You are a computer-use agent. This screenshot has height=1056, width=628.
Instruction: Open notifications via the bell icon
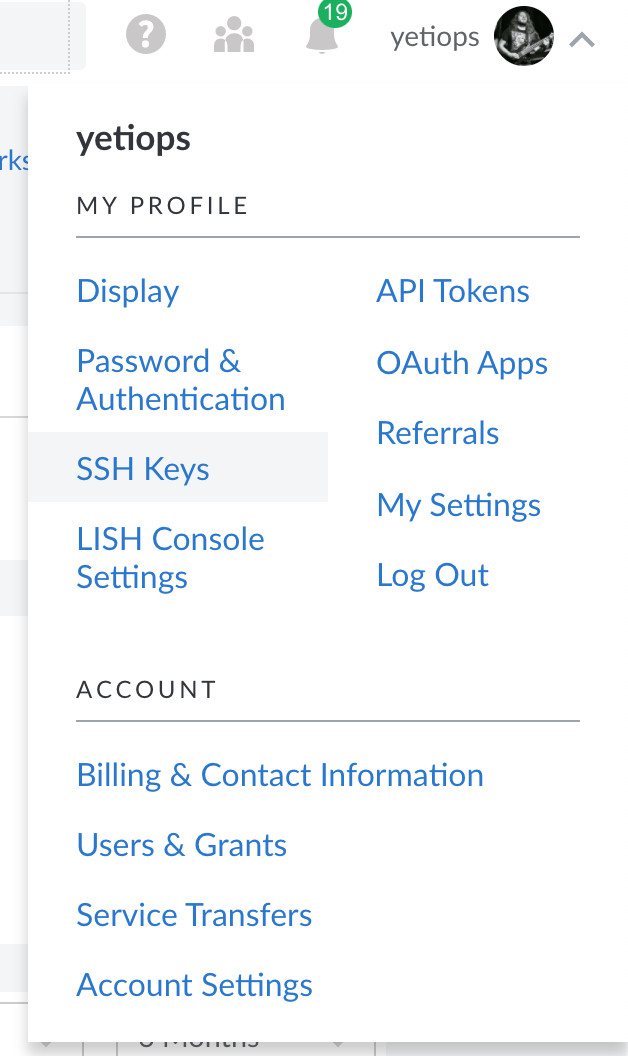click(322, 40)
